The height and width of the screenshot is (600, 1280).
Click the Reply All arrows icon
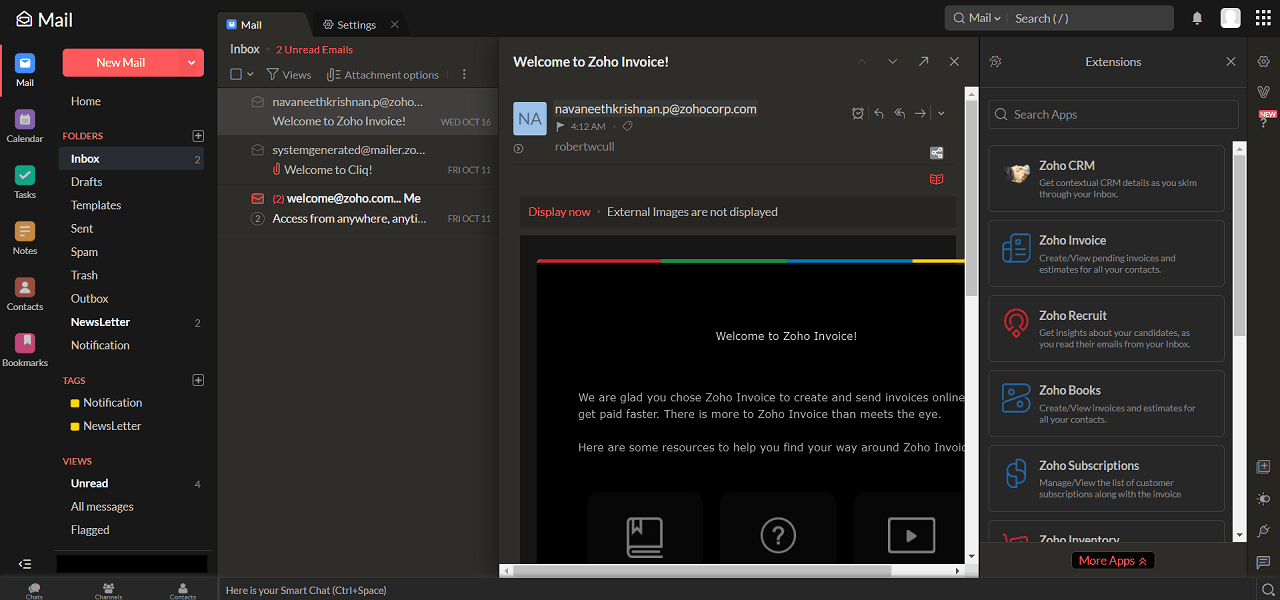900,113
